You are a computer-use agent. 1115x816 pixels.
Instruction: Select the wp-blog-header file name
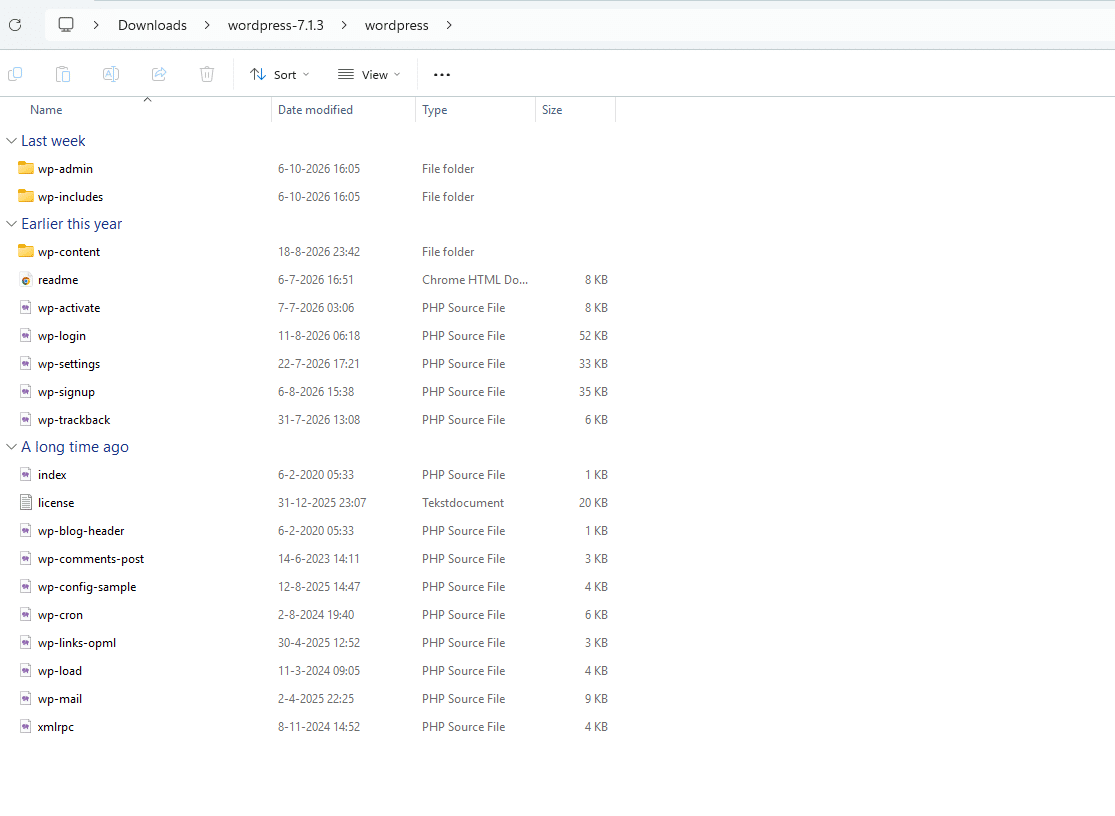81,531
